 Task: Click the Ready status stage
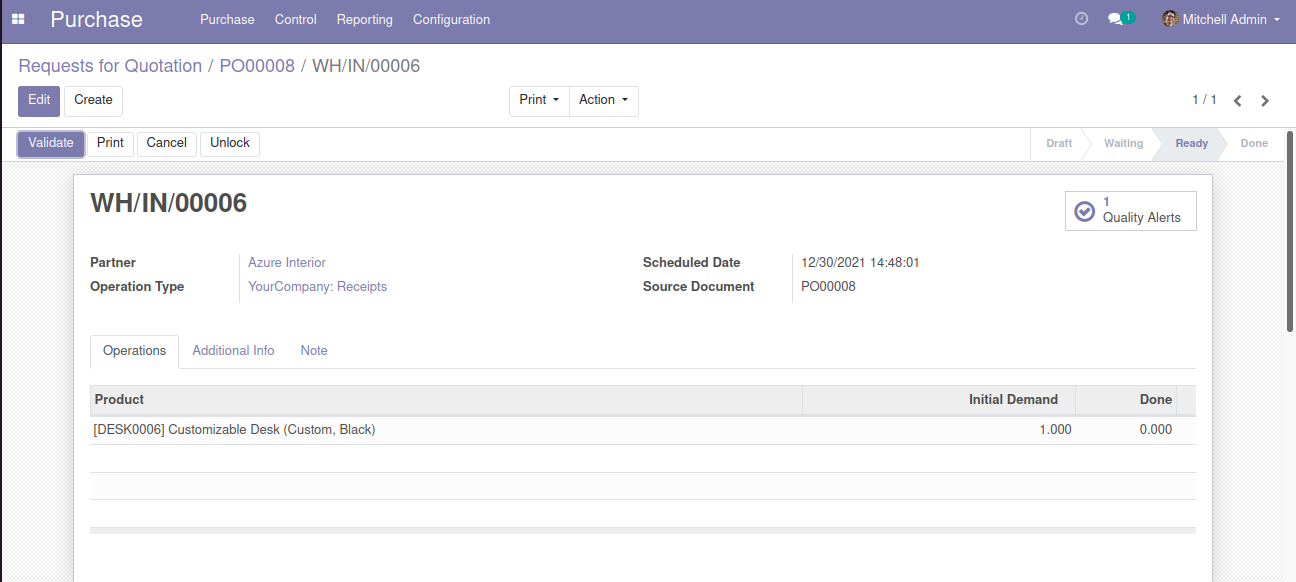tap(1191, 144)
